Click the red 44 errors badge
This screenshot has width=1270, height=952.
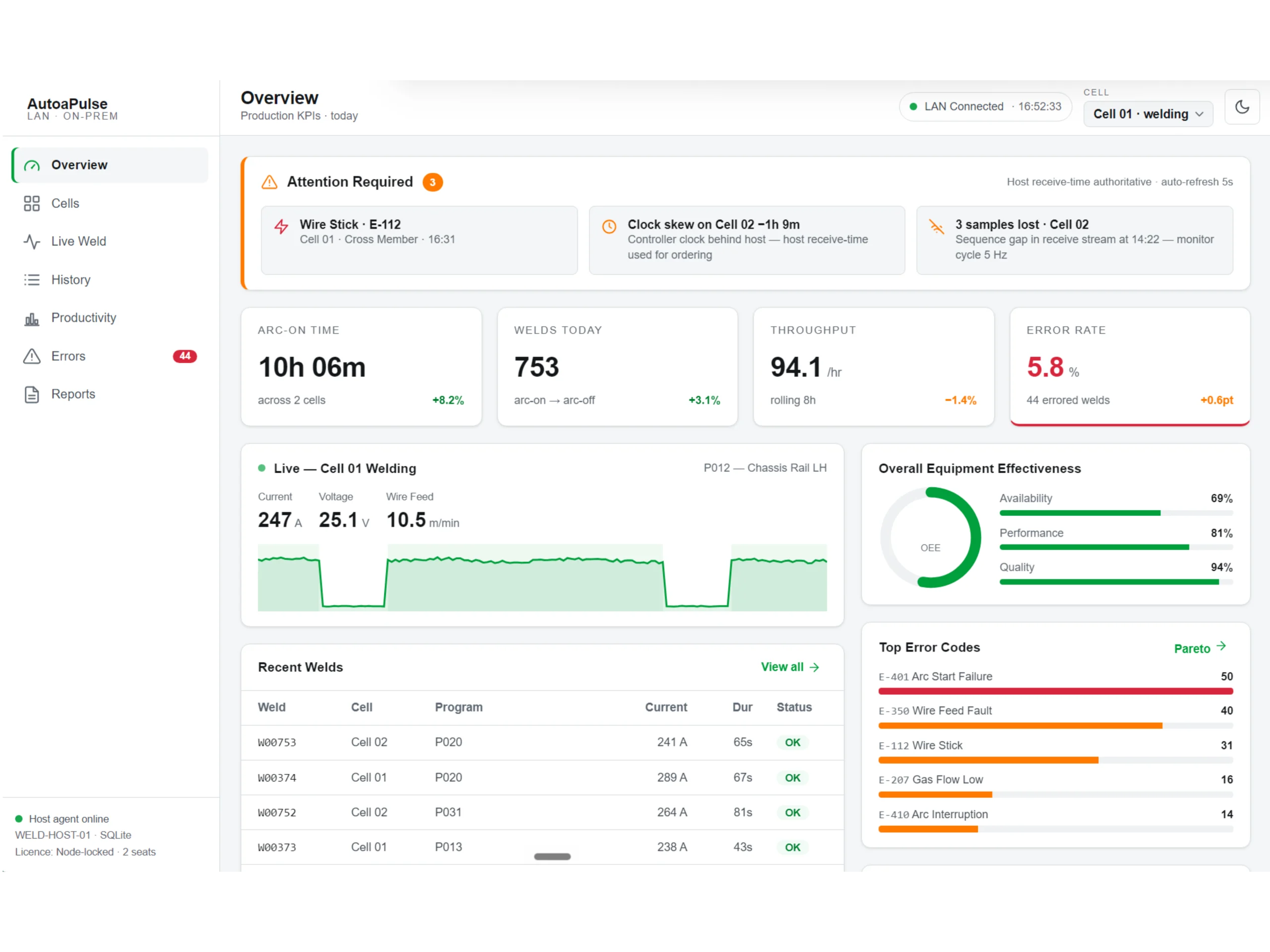(185, 356)
